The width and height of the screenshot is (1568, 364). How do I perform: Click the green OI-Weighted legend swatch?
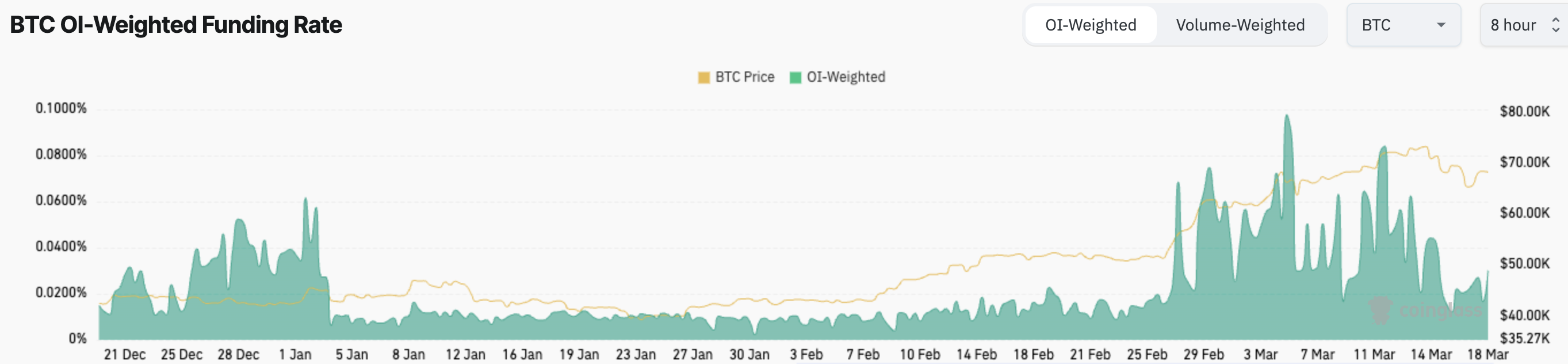click(x=795, y=77)
